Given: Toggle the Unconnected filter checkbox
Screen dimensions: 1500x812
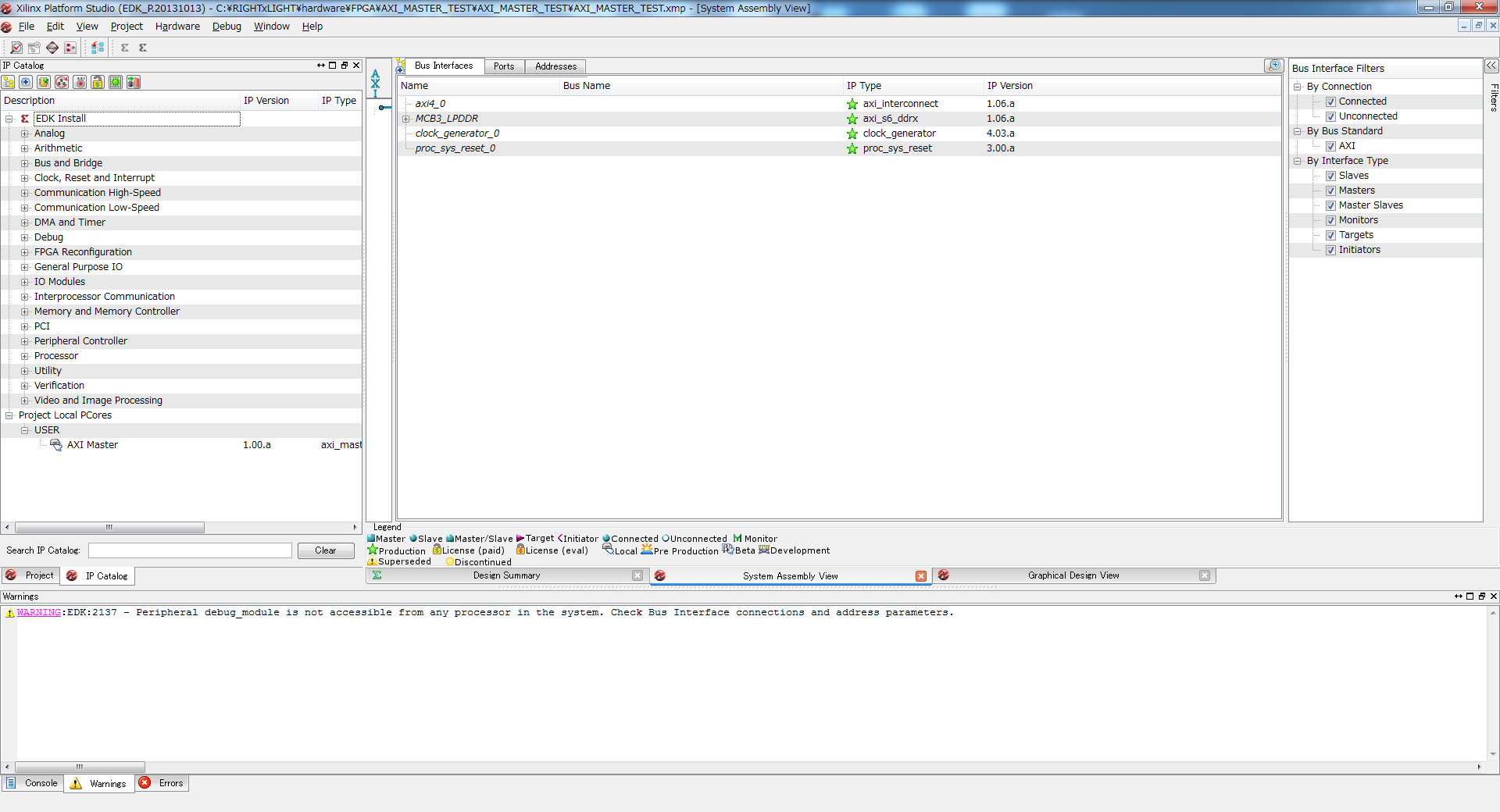Looking at the screenshot, I should (x=1330, y=117).
